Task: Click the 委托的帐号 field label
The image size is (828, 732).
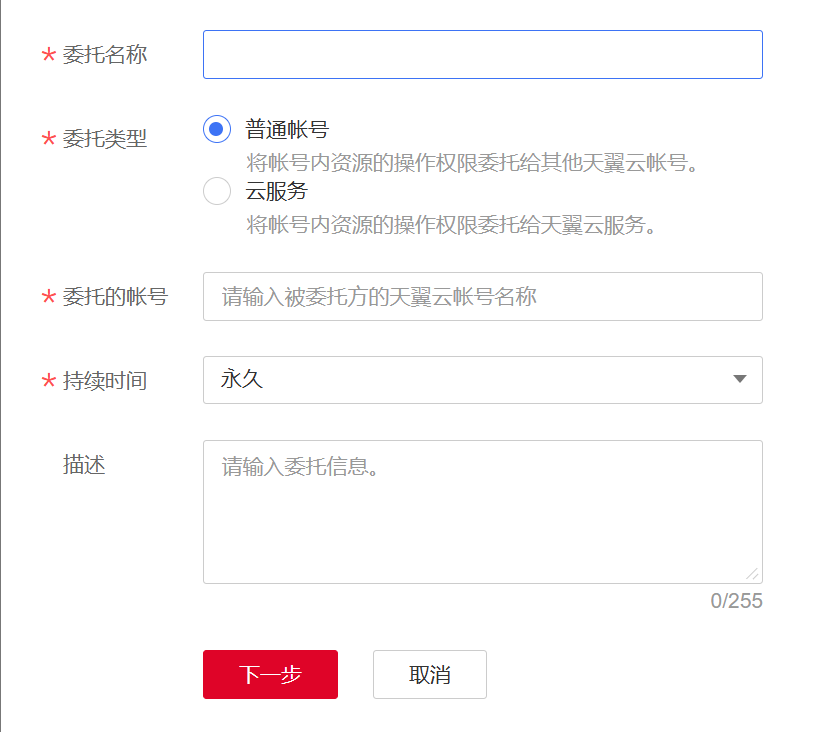Action: click(x=115, y=297)
